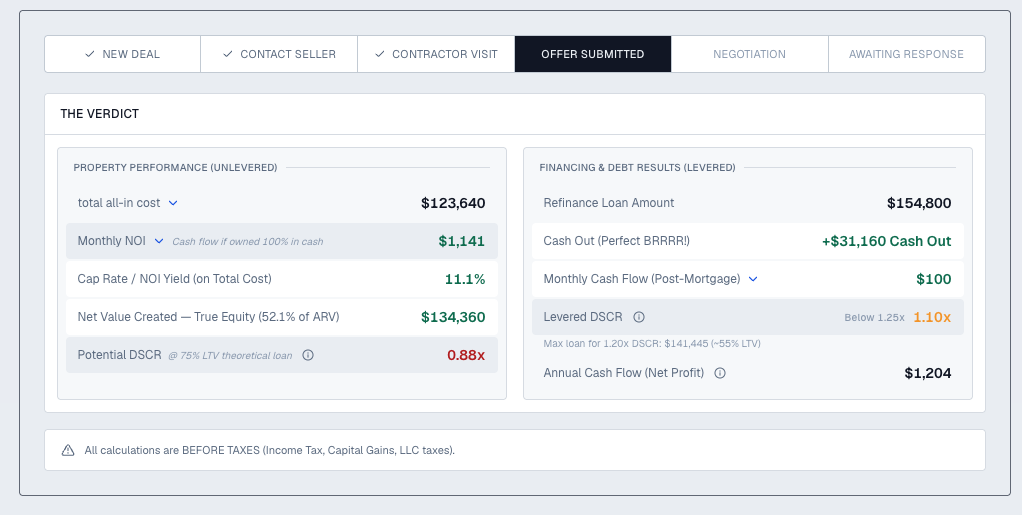The width and height of the screenshot is (1022, 515).
Task: Click the $100 monthly cash flow value
Action: pyautogui.click(x=934, y=279)
